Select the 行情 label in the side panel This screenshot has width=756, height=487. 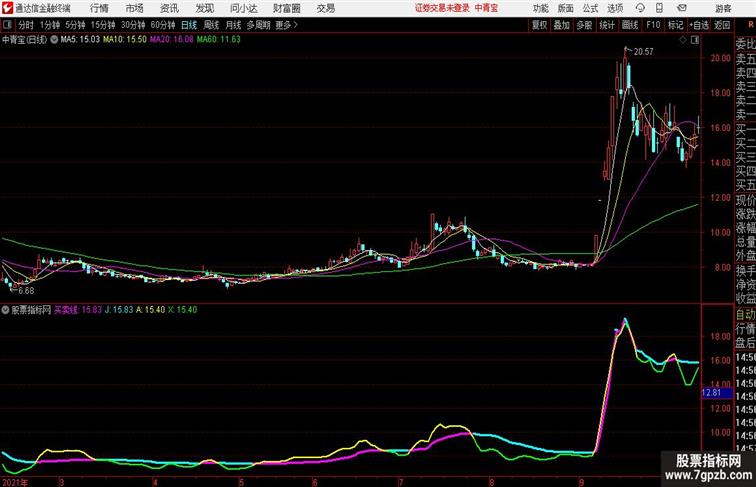coord(745,329)
